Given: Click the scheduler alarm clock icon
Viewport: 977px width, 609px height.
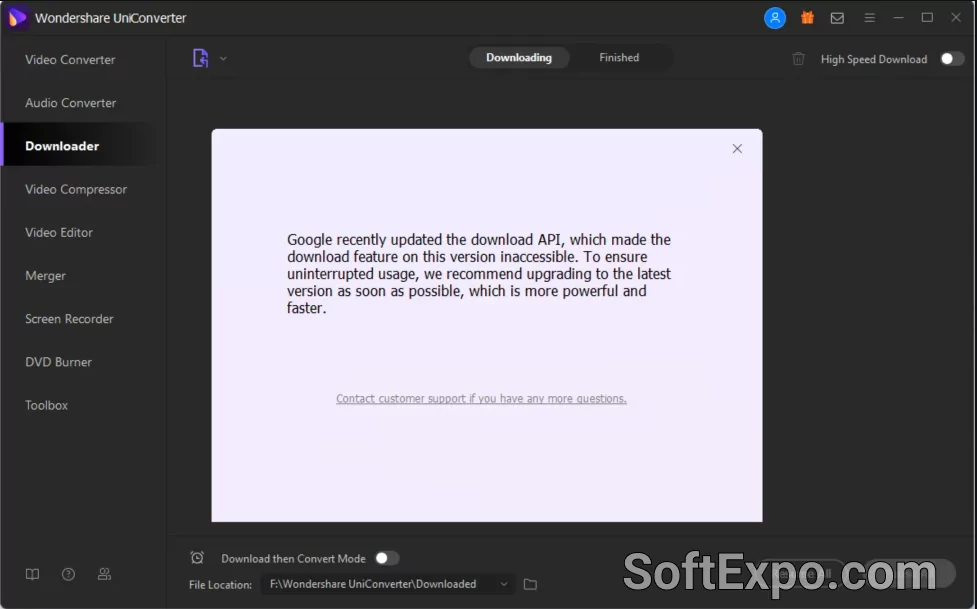Looking at the screenshot, I should coord(197,558).
